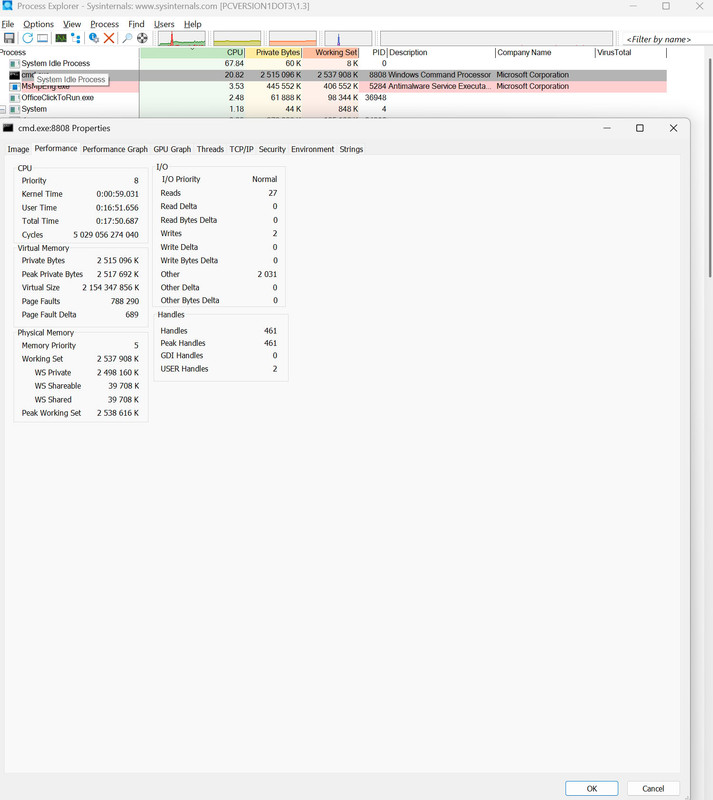Click the orange physical memory mini graph

pos(292,39)
